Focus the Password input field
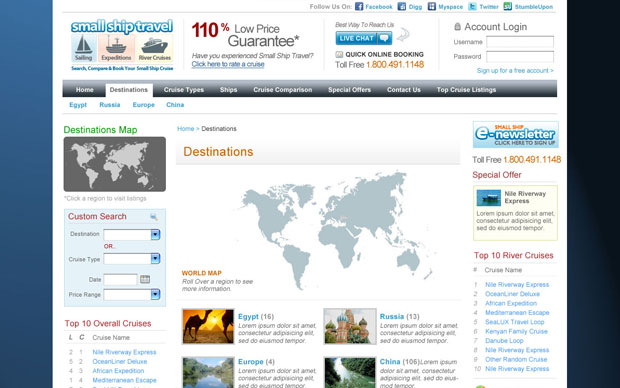 [520, 57]
